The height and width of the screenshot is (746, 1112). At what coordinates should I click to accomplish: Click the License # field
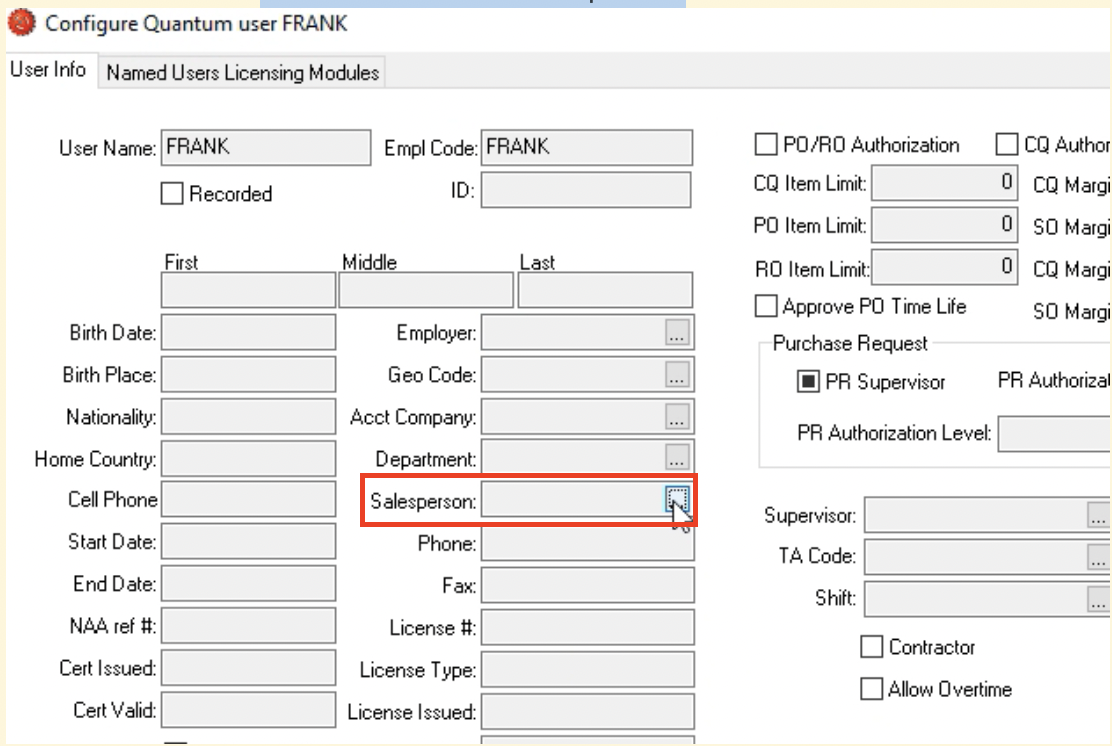587,628
